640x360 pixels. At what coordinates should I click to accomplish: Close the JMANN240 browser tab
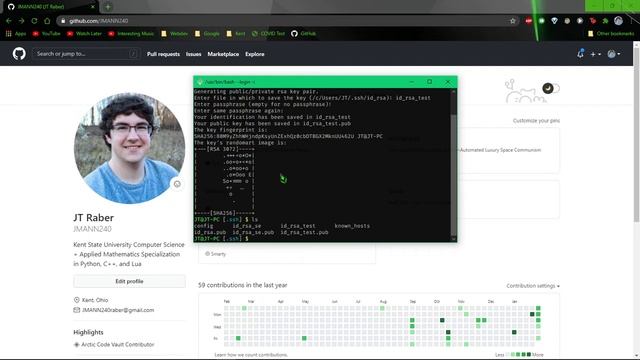tap(93, 7)
